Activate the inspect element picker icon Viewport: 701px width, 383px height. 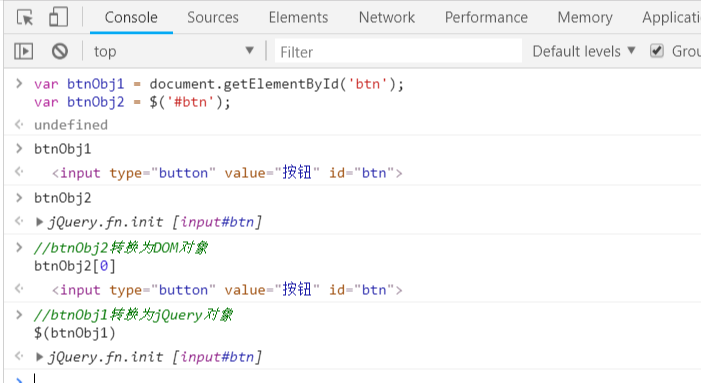pyautogui.click(x=25, y=17)
